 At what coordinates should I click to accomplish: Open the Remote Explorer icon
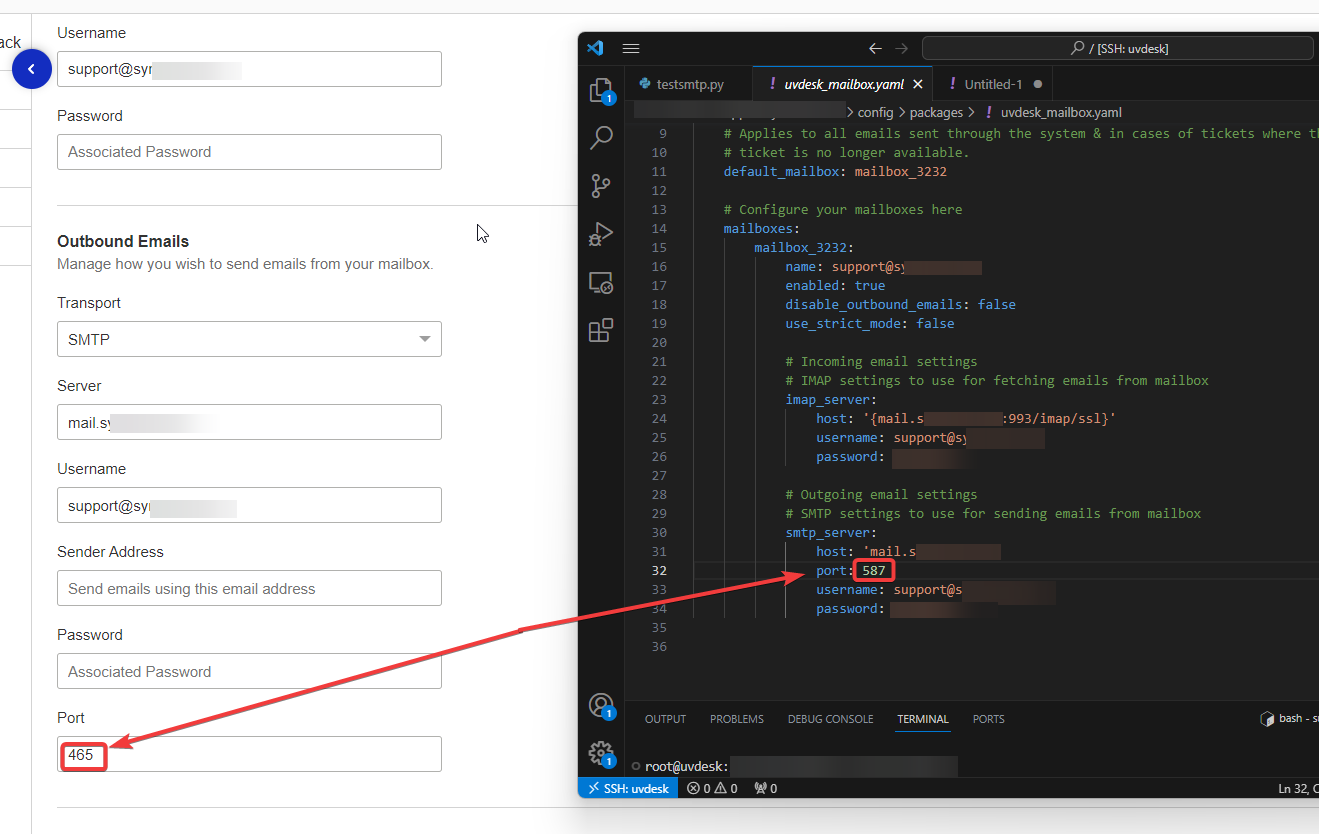coord(600,283)
